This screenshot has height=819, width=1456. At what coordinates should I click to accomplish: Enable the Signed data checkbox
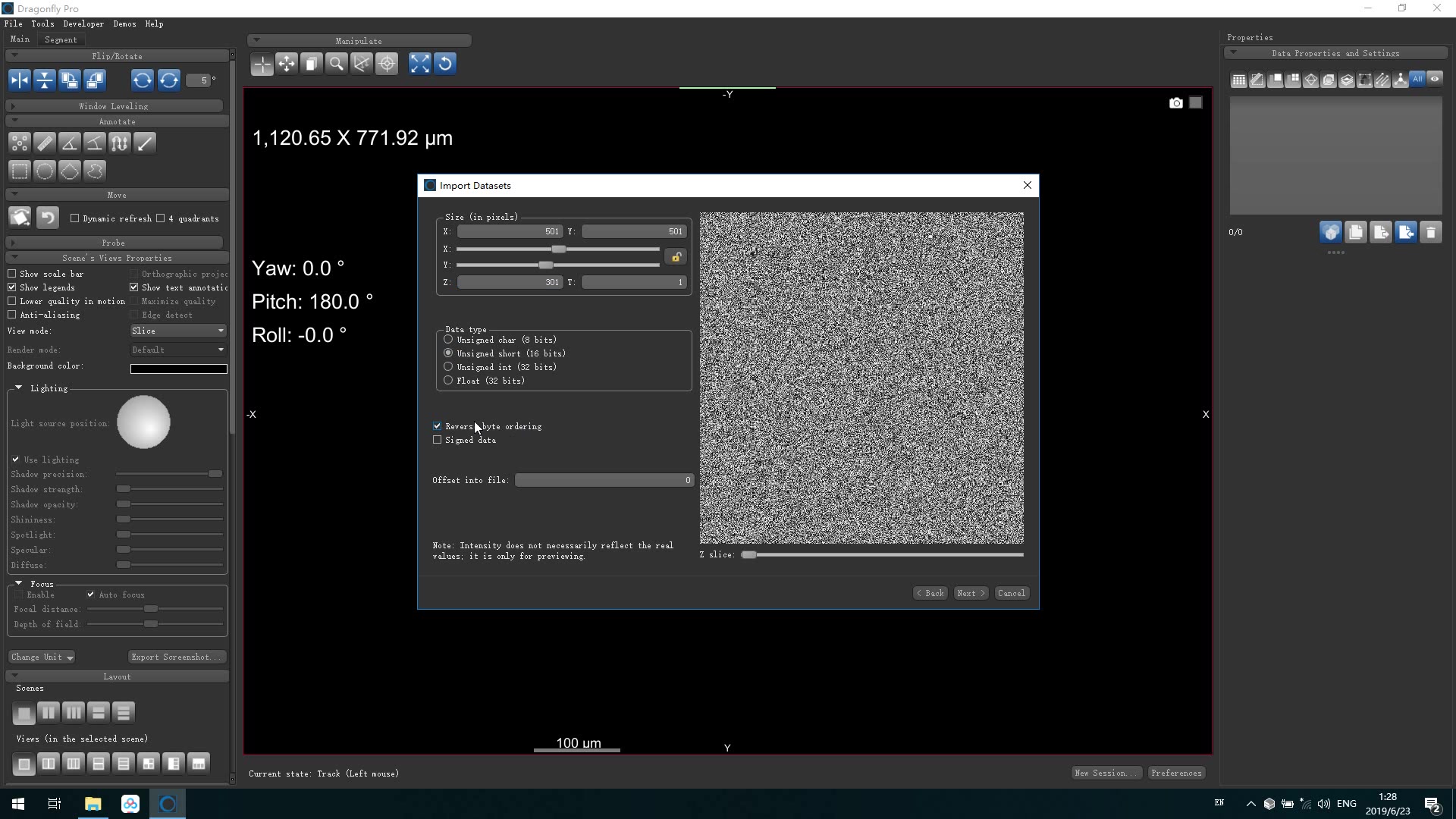(x=438, y=440)
